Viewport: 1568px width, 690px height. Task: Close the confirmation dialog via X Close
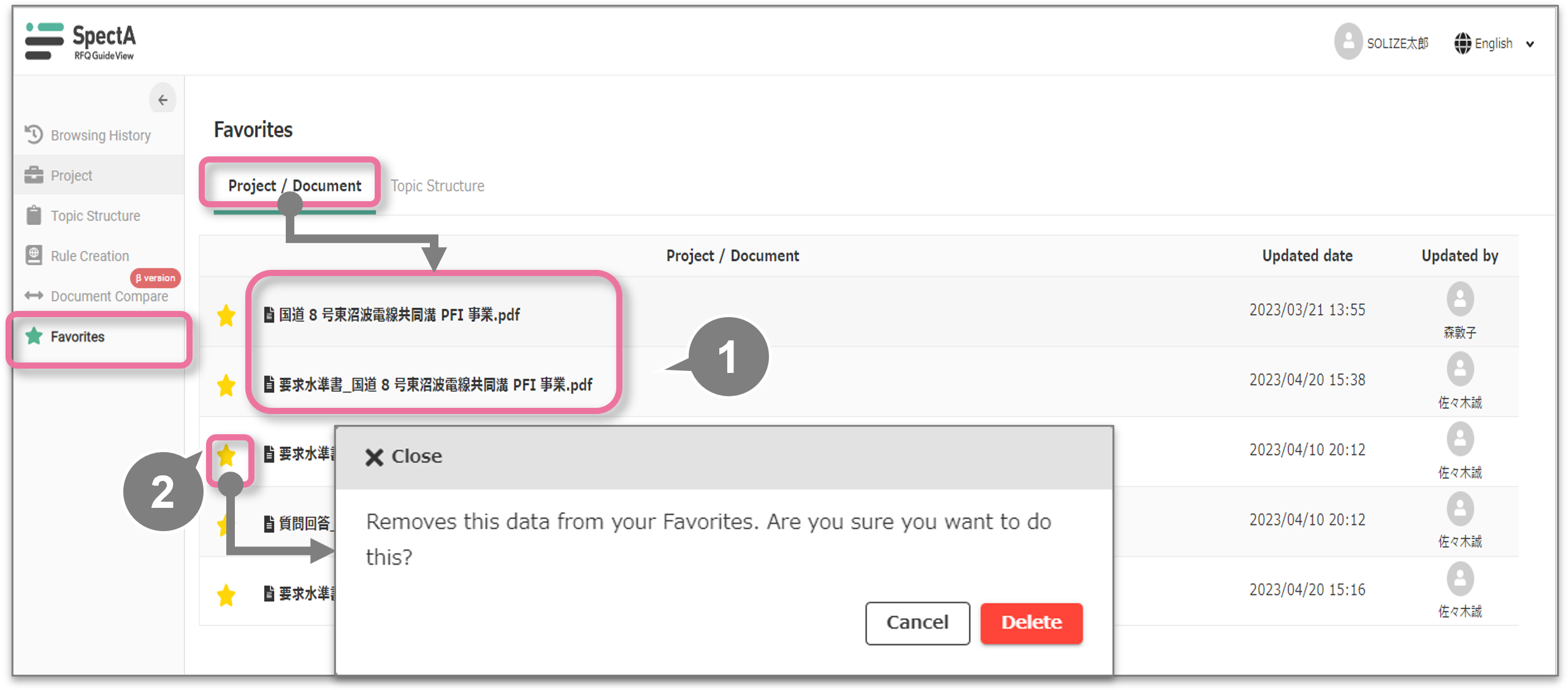coord(403,456)
